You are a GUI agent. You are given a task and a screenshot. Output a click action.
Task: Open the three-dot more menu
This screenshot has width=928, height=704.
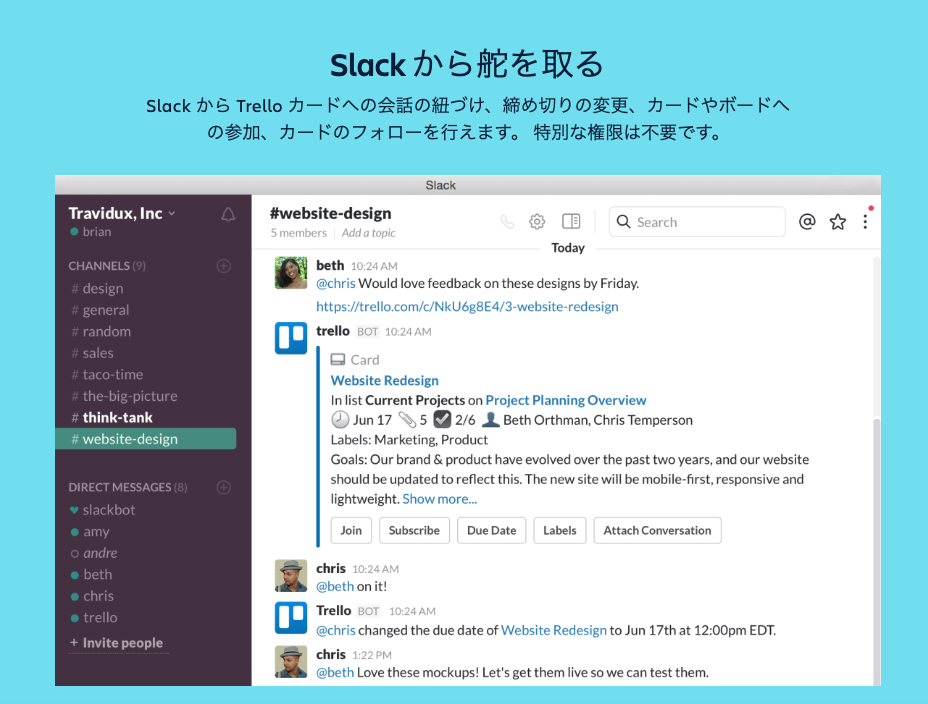[865, 222]
